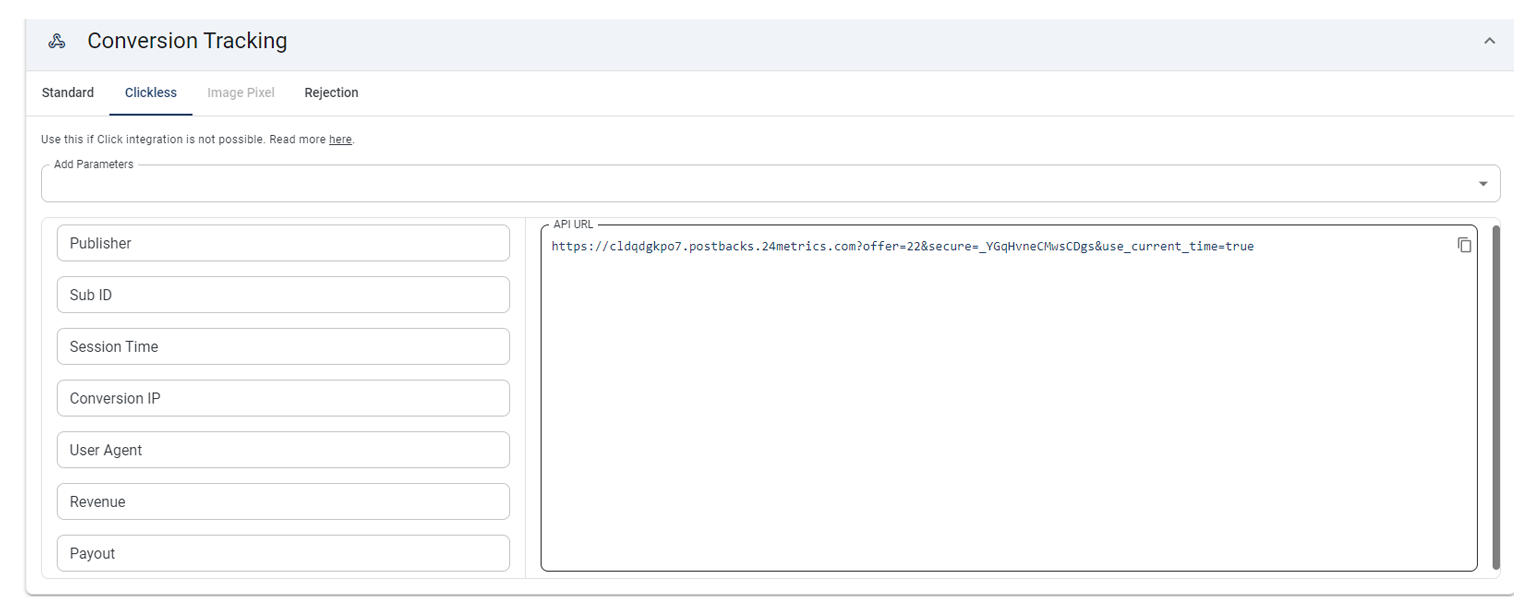
Task: Select the Image Pixel tab
Action: (241, 93)
